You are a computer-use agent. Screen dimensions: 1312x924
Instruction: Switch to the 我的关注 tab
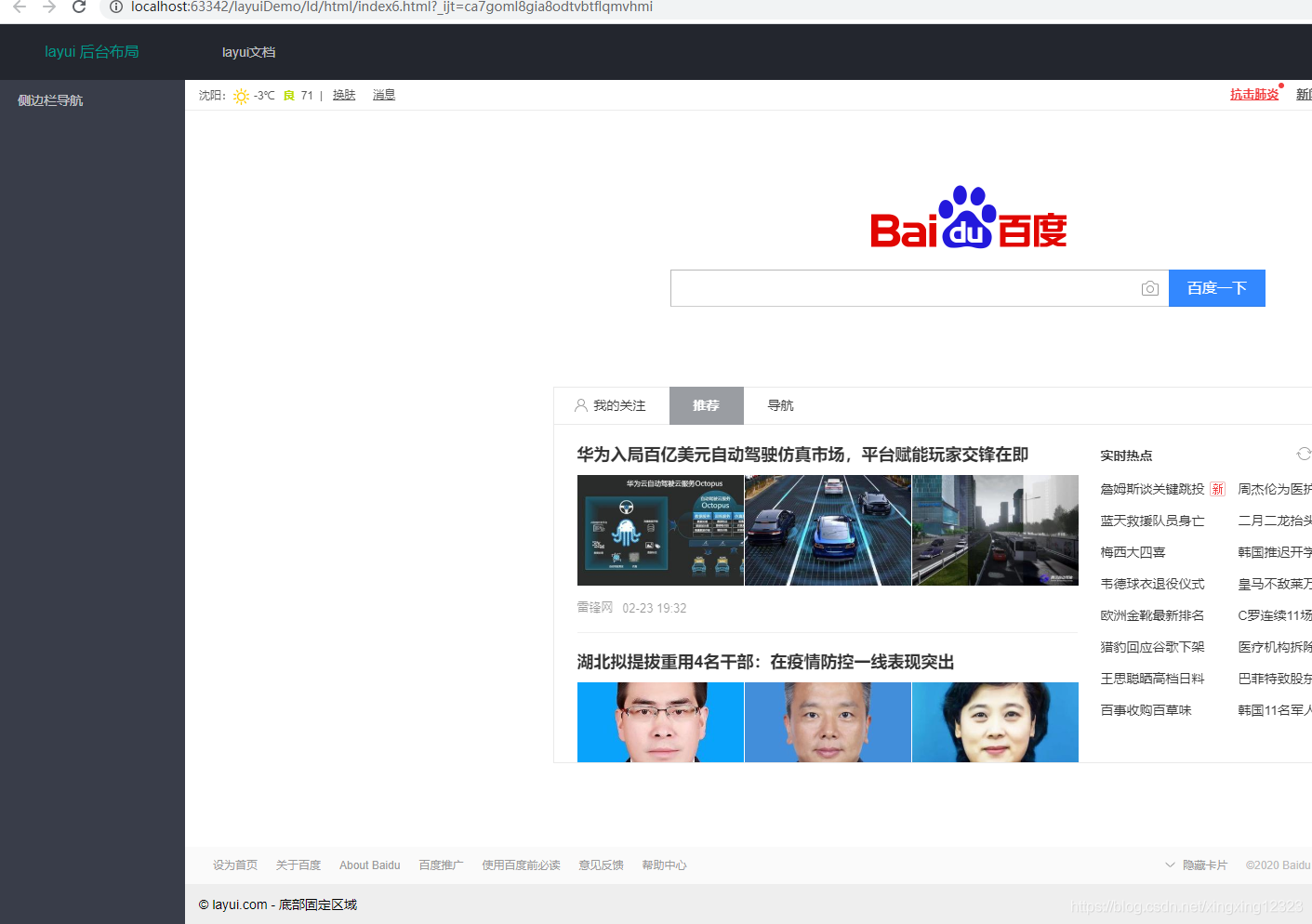pos(610,405)
